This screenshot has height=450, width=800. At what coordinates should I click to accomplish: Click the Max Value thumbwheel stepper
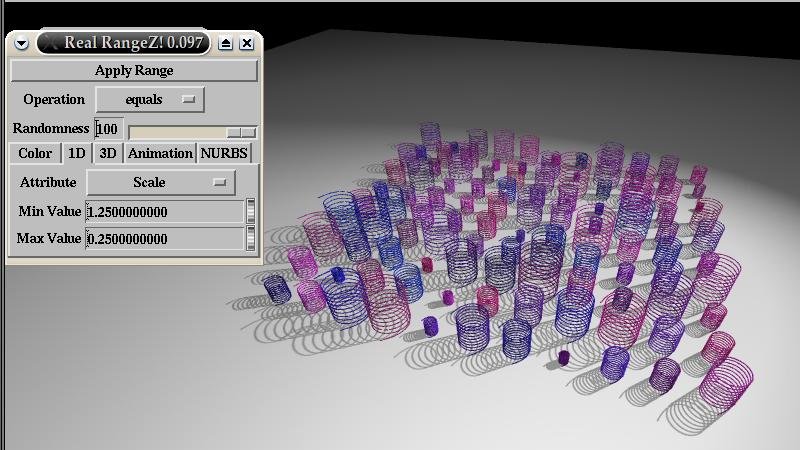click(x=251, y=238)
